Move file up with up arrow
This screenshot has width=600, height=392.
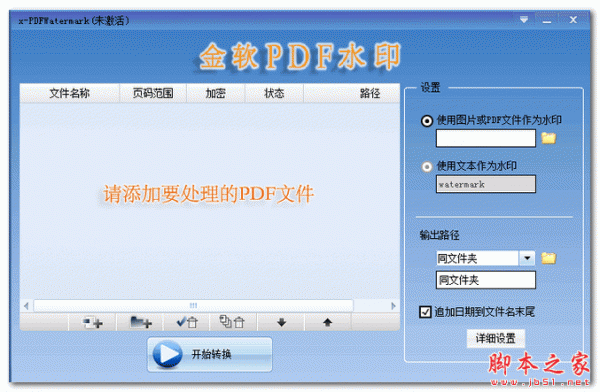point(328,322)
